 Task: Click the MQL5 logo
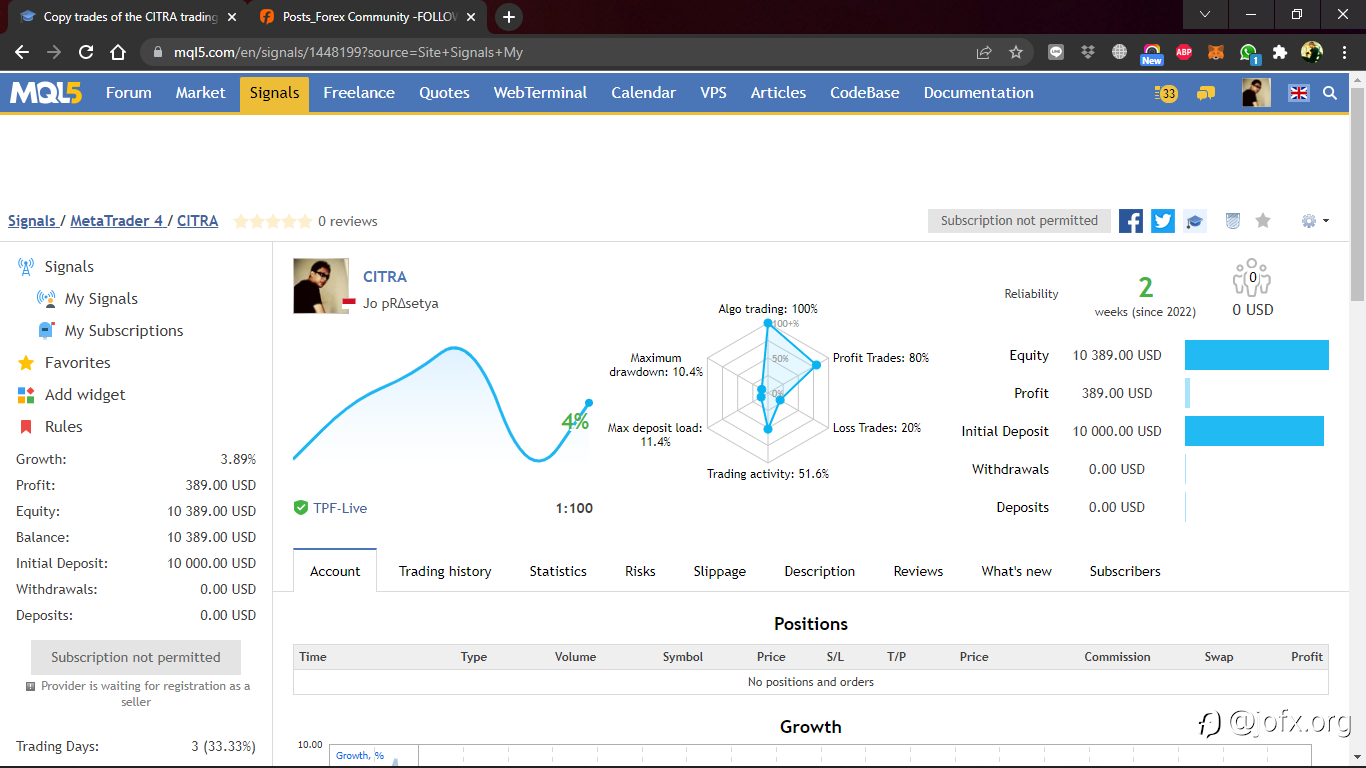[x=46, y=93]
